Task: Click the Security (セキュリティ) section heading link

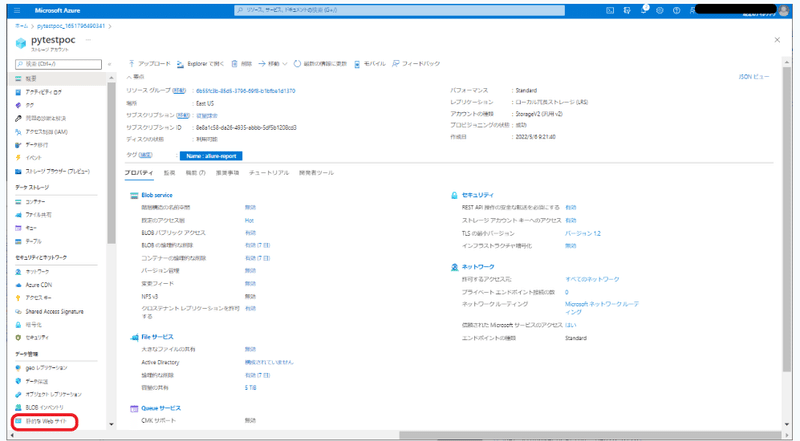Action: coord(478,195)
